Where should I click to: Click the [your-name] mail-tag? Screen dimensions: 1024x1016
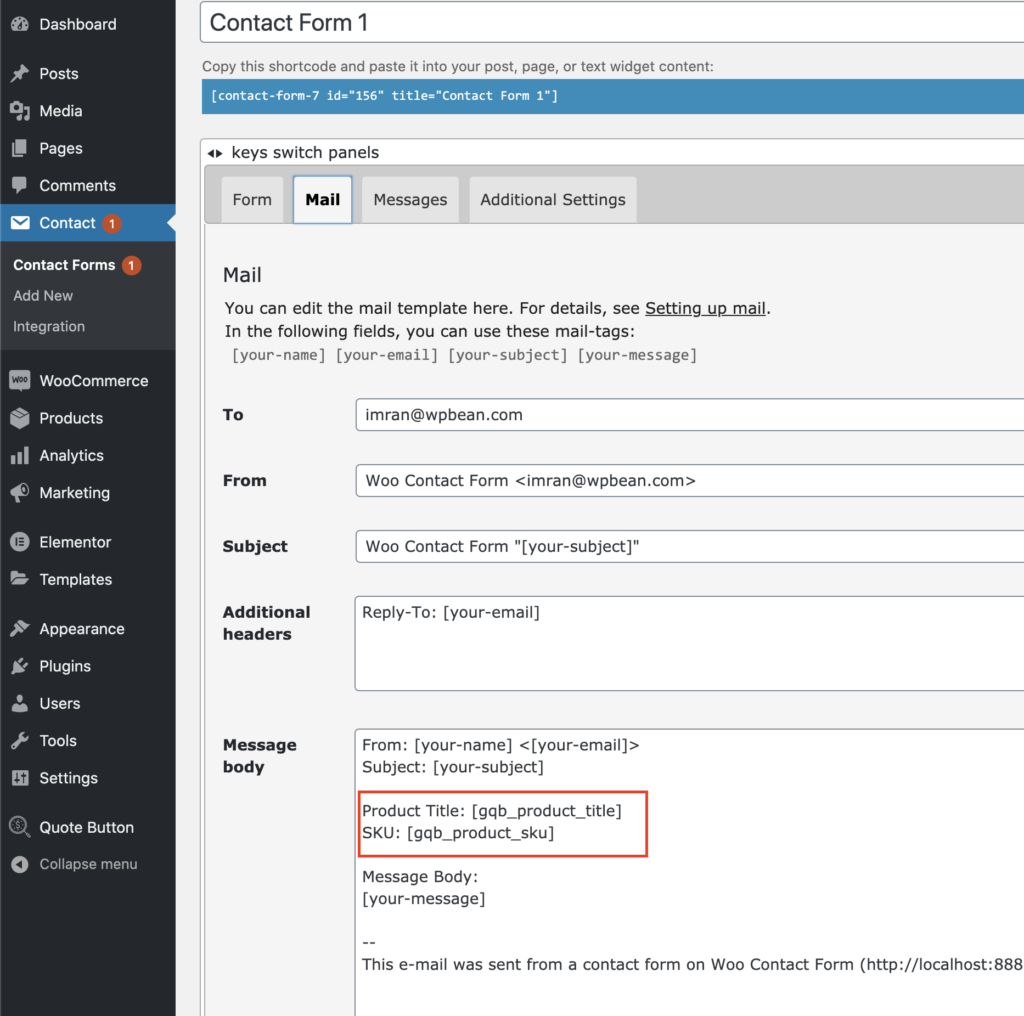point(279,355)
